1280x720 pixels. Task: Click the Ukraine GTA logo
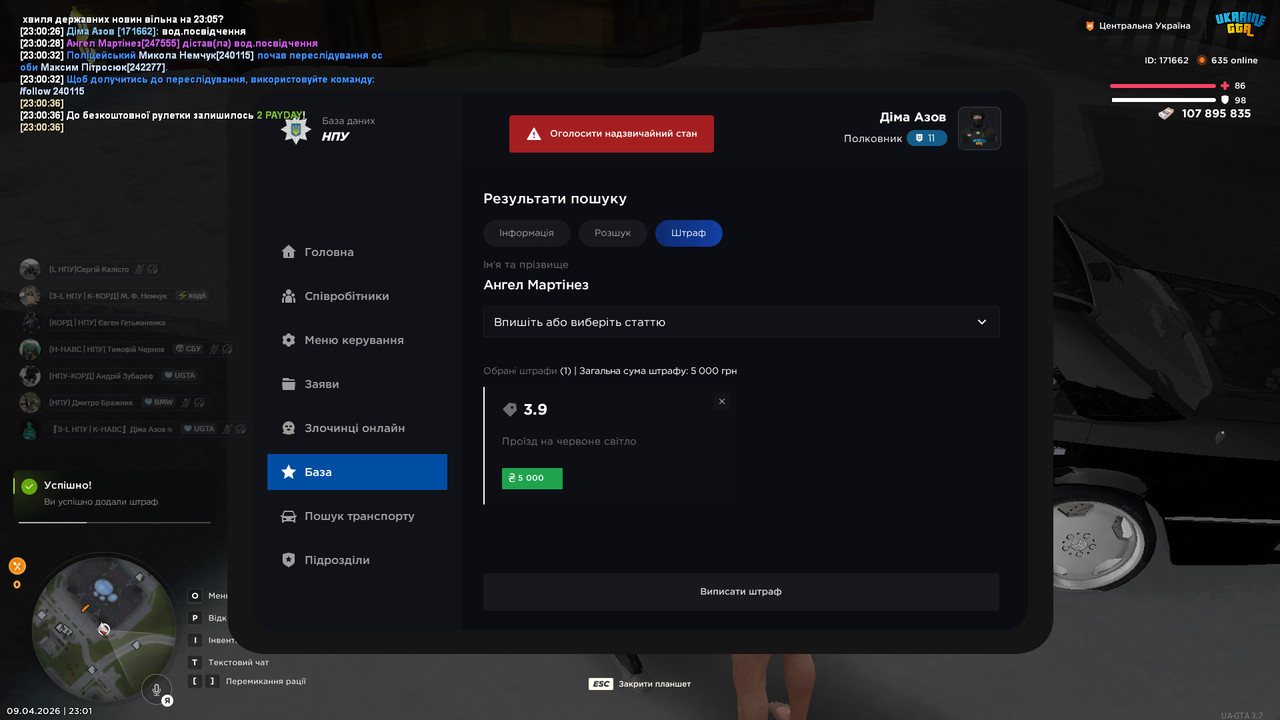point(1240,23)
